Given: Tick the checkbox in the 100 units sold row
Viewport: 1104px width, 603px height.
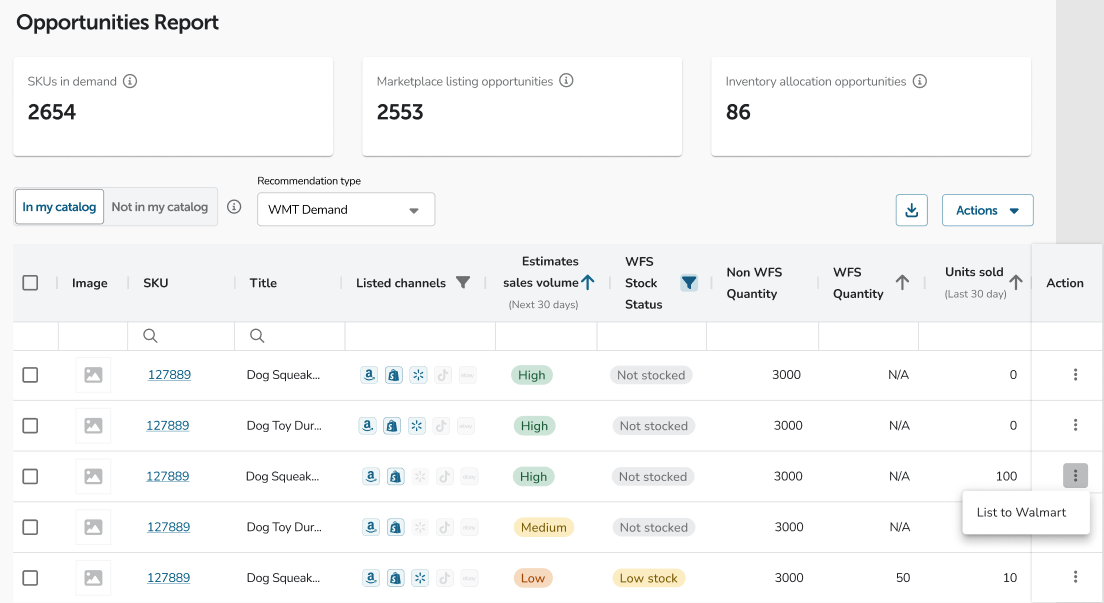Looking at the screenshot, I should point(30,476).
